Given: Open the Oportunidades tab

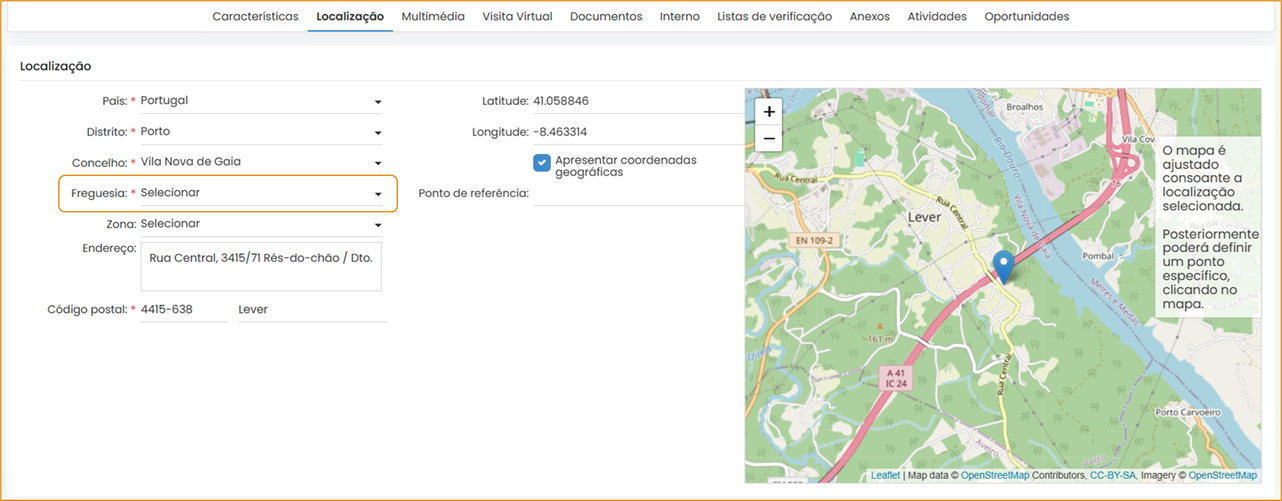Looking at the screenshot, I should (x=1026, y=17).
